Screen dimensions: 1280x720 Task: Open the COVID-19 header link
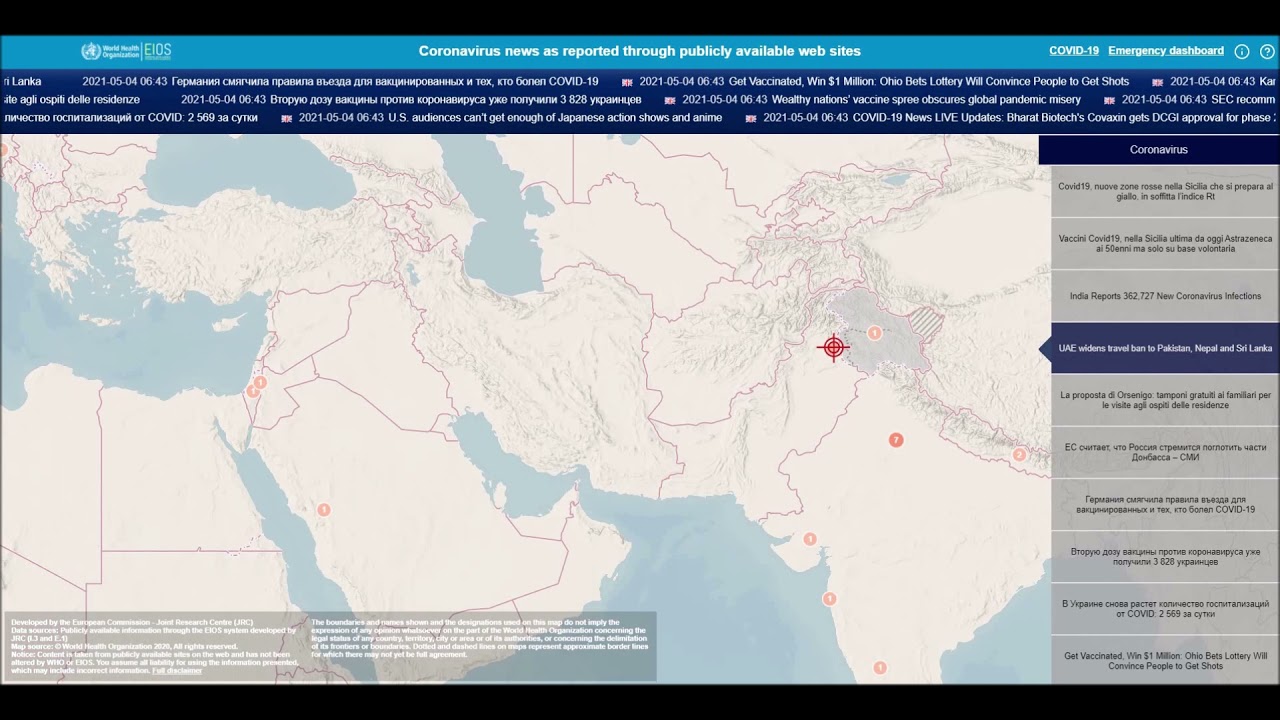click(x=1074, y=51)
